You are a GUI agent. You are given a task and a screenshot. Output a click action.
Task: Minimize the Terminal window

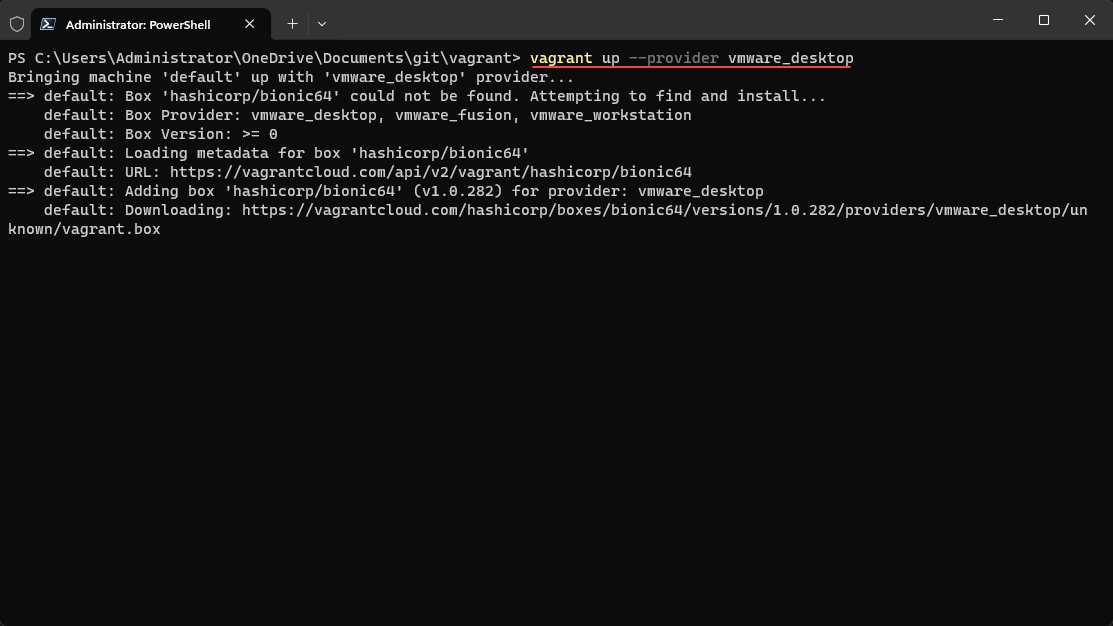tap(998, 20)
